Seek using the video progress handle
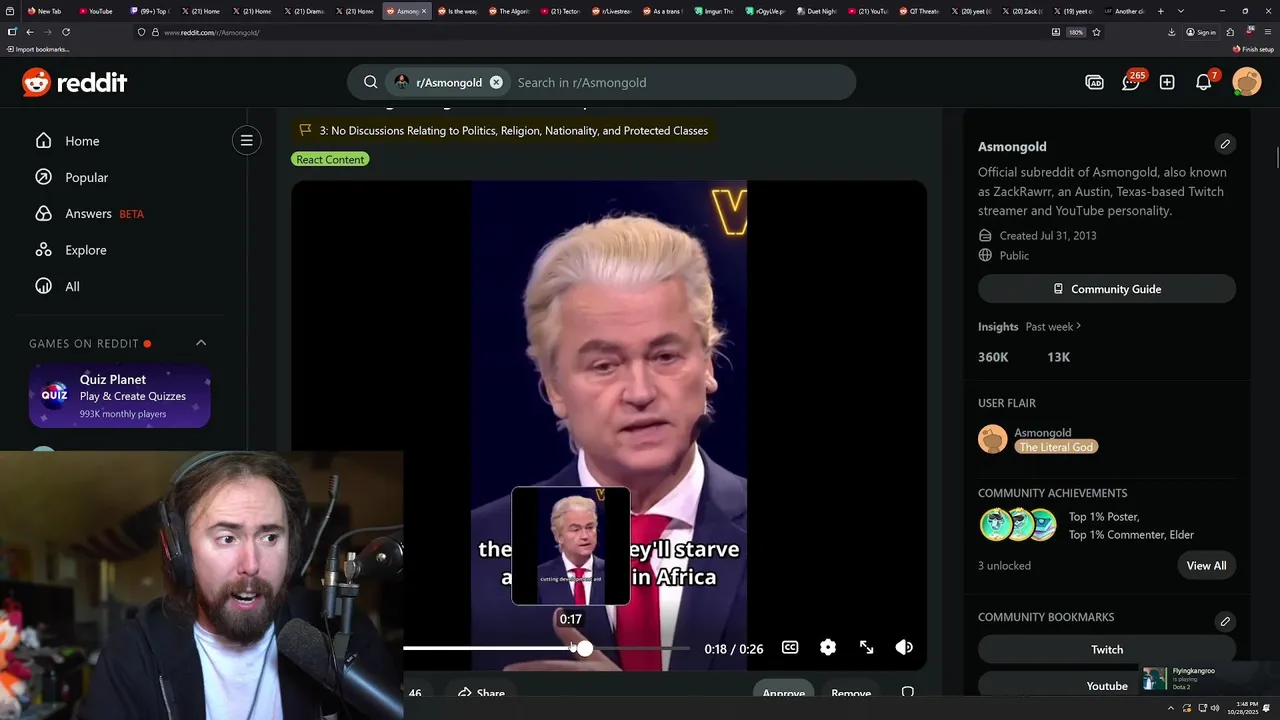This screenshot has height=720, width=1280. click(584, 648)
